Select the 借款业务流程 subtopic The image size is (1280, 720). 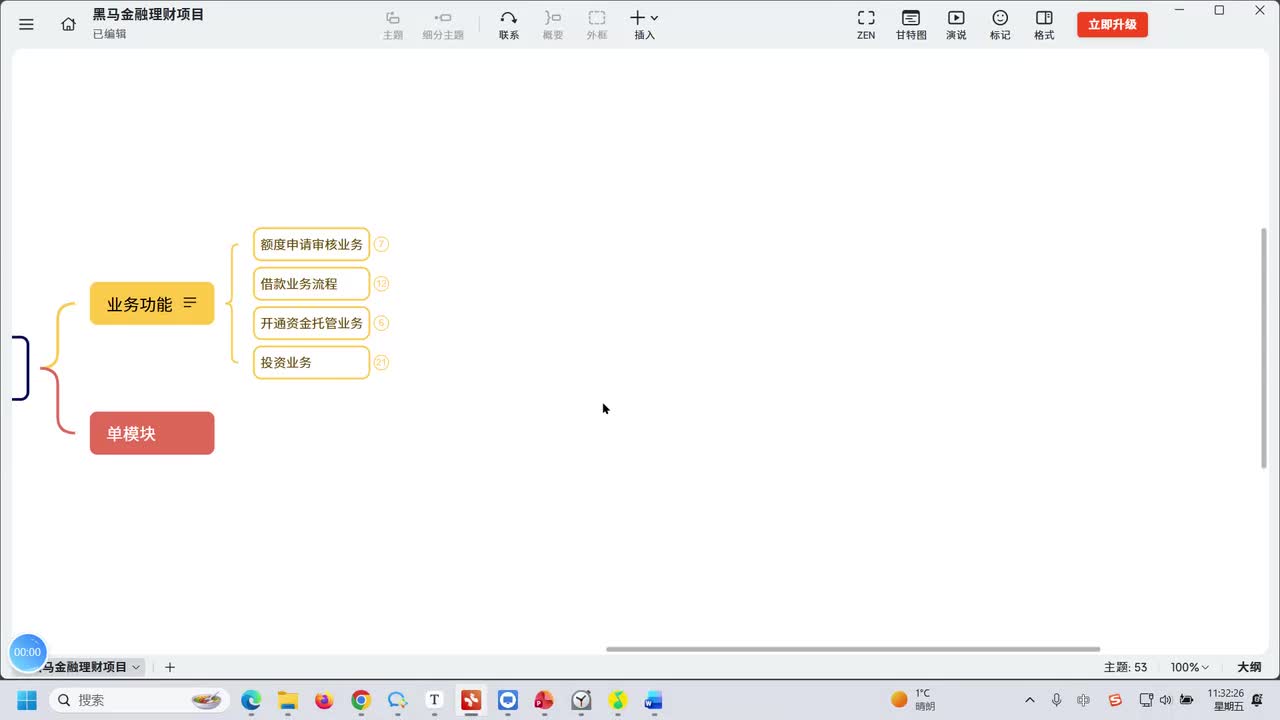click(x=311, y=284)
